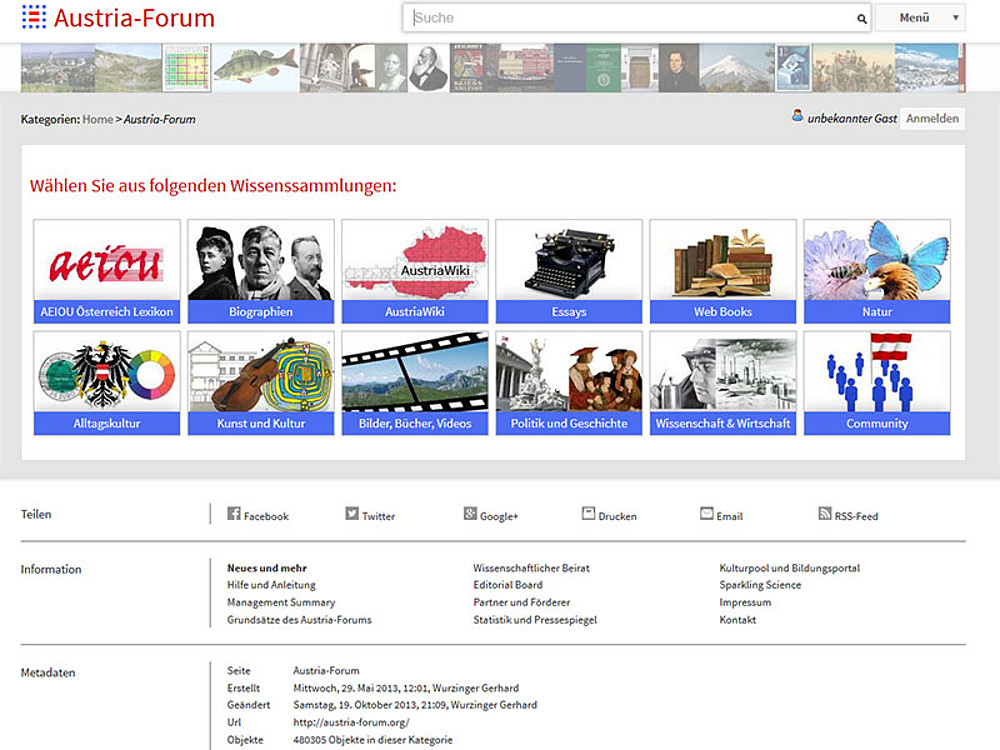Click the Drucken printer icon
This screenshot has width=1000, height=750.
(x=589, y=514)
